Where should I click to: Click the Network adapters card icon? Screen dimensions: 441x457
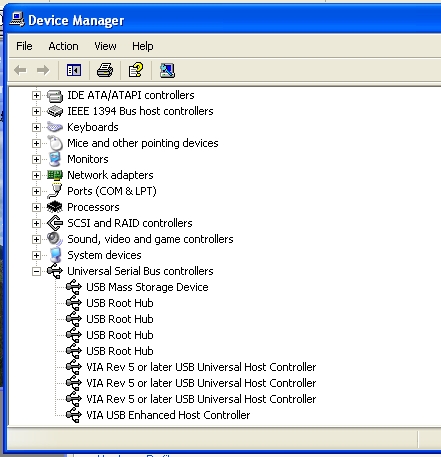(x=55, y=175)
